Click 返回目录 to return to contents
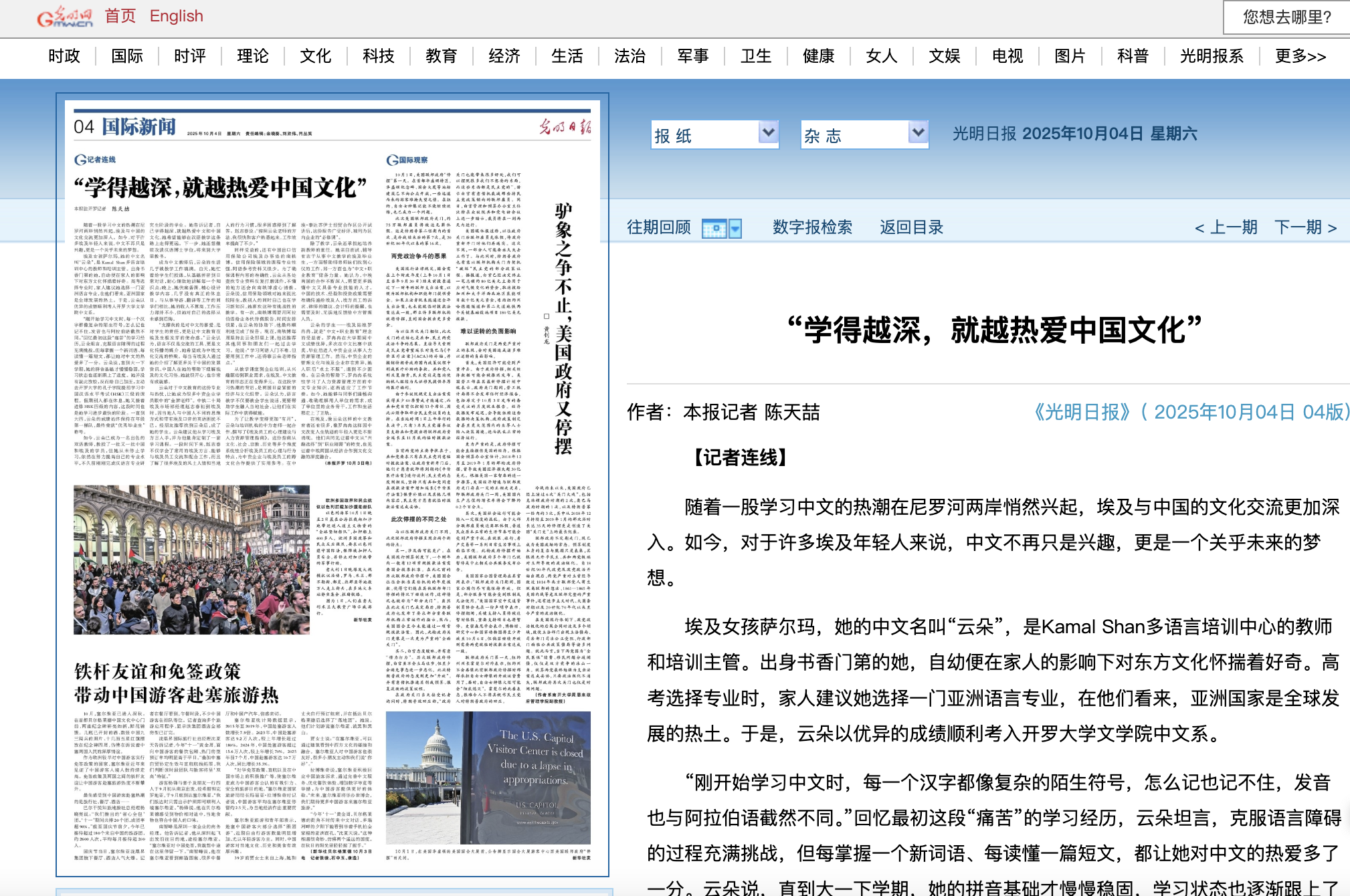Viewport: 1350px width, 896px height. point(911,227)
